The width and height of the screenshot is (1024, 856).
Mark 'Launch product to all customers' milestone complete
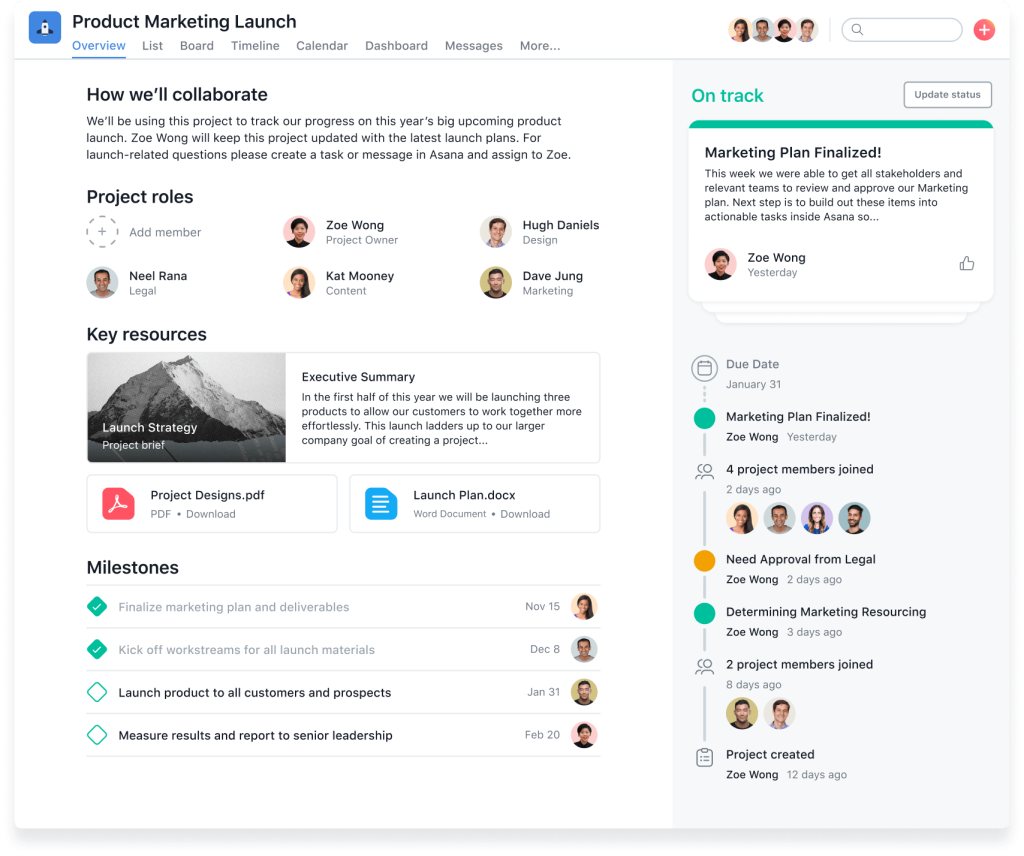(97, 691)
